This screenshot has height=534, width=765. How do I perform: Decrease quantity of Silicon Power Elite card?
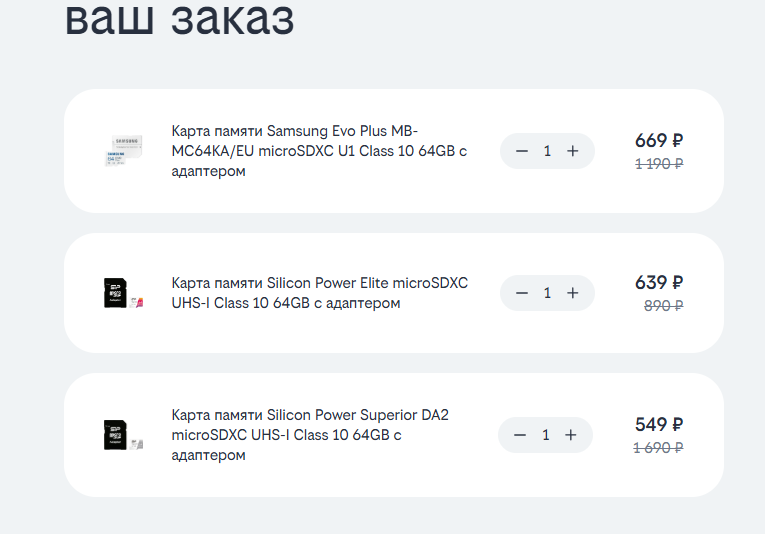[x=522, y=293]
